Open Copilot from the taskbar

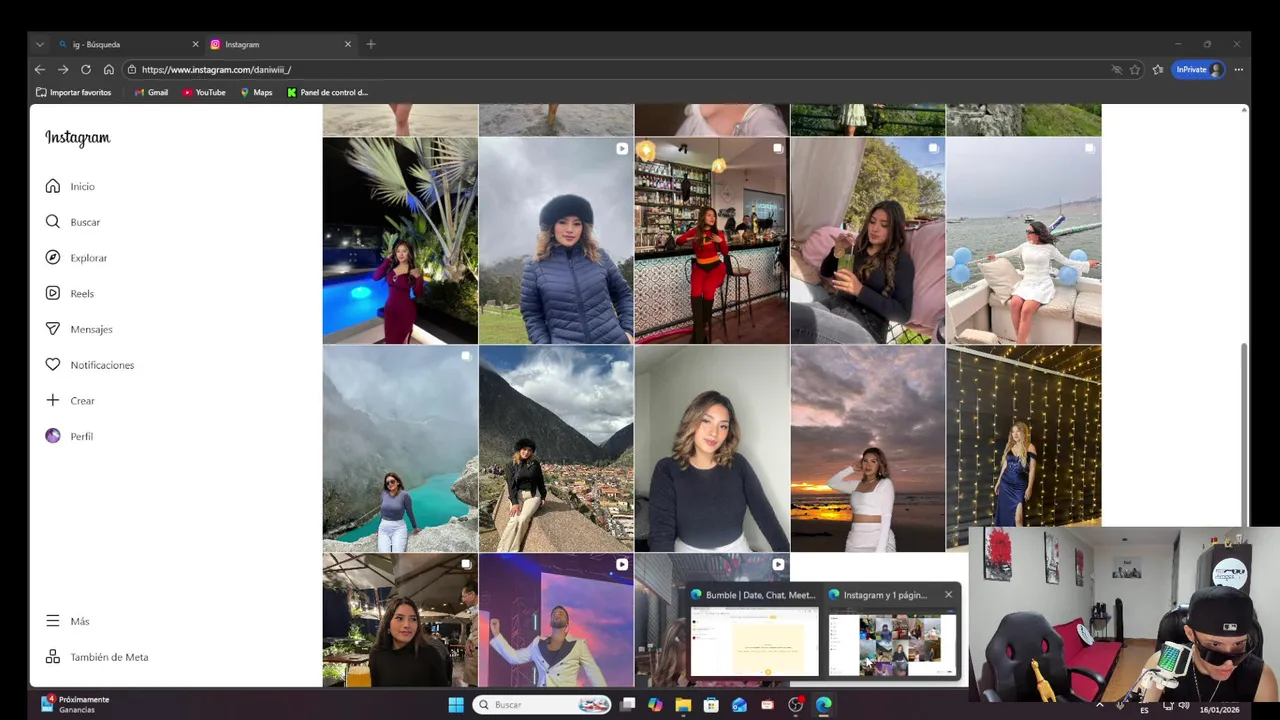click(x=655, y=705)
